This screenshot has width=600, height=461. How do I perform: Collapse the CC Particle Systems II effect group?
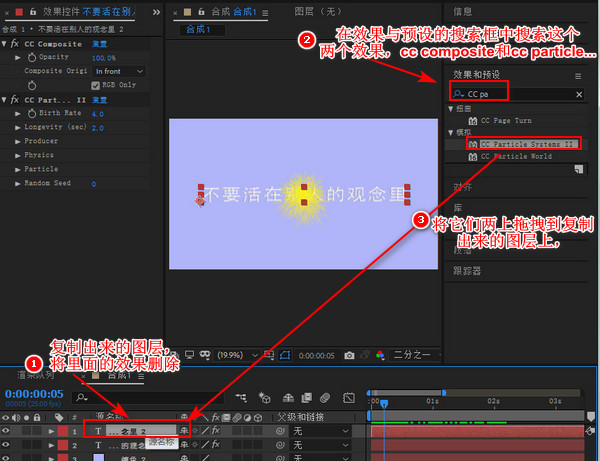coord(4,100)
